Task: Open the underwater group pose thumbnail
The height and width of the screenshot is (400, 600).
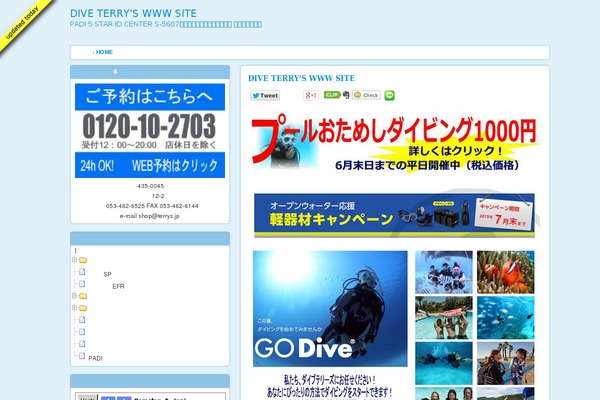Action: 444,272
